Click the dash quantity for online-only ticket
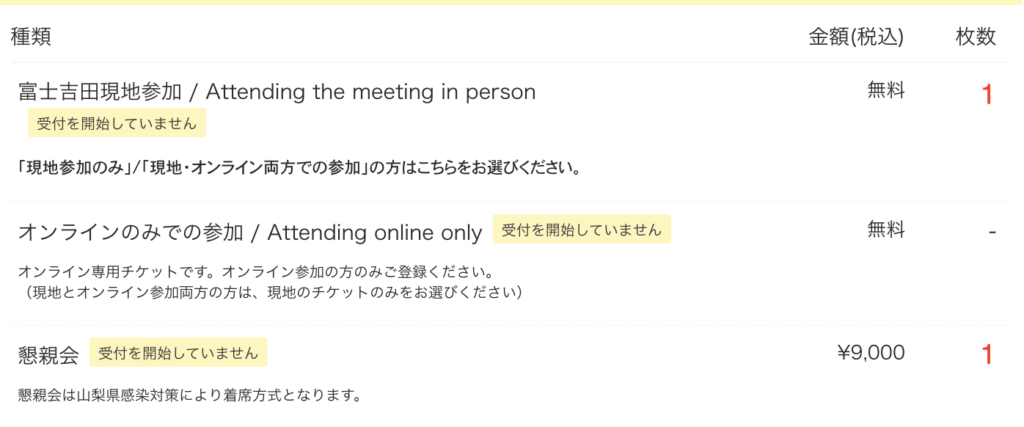This screenshot has height=427, width=1024. click(x=992, y=232)
